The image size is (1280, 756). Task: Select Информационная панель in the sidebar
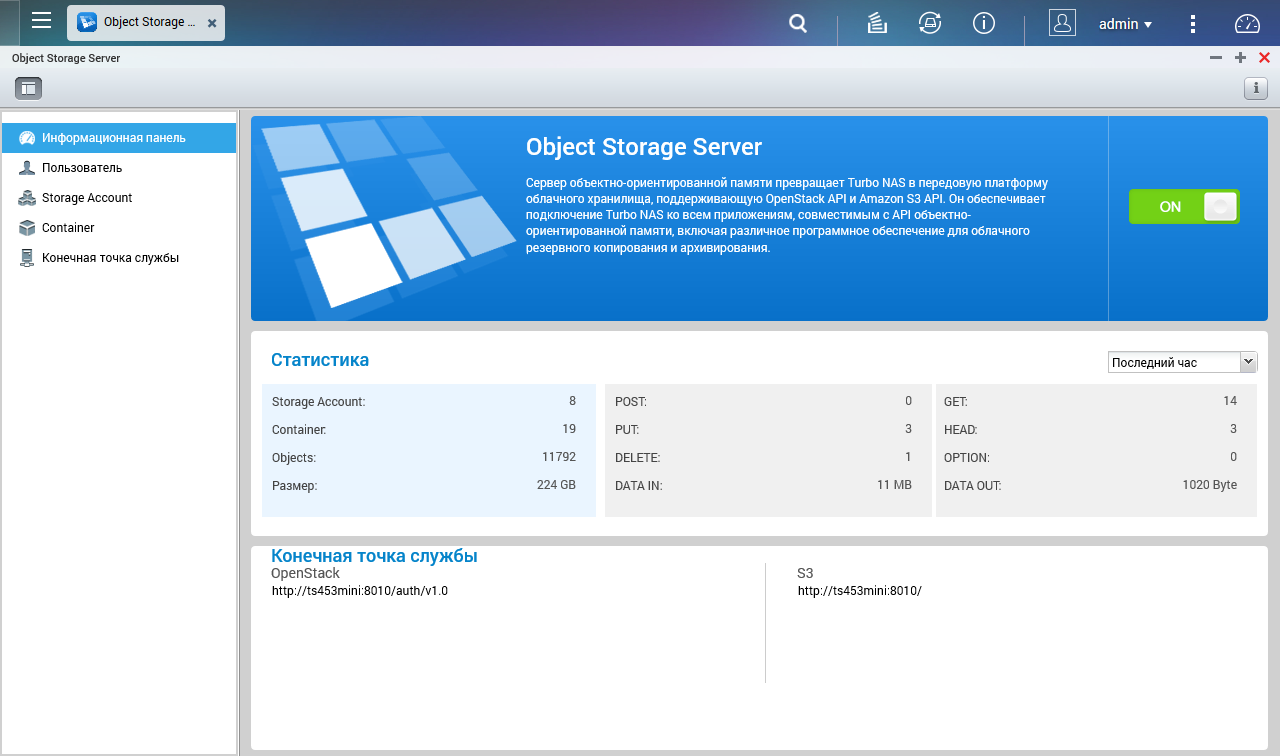pyautogui.click(x=113, y=138)
